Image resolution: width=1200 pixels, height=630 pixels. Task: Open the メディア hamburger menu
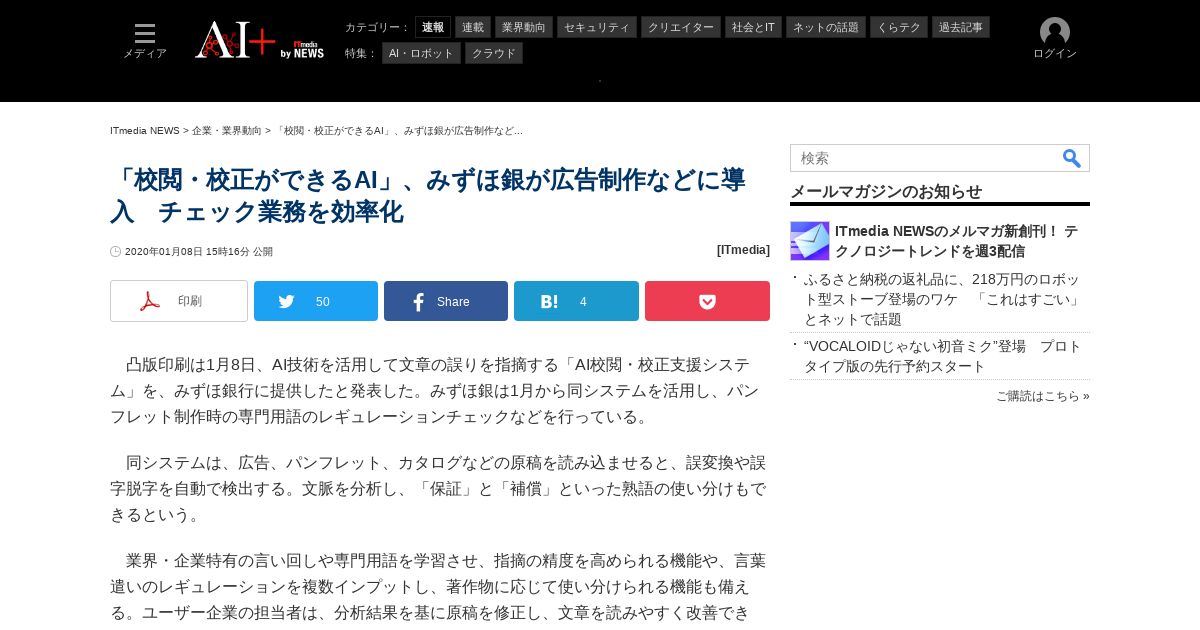pos(145,41)
